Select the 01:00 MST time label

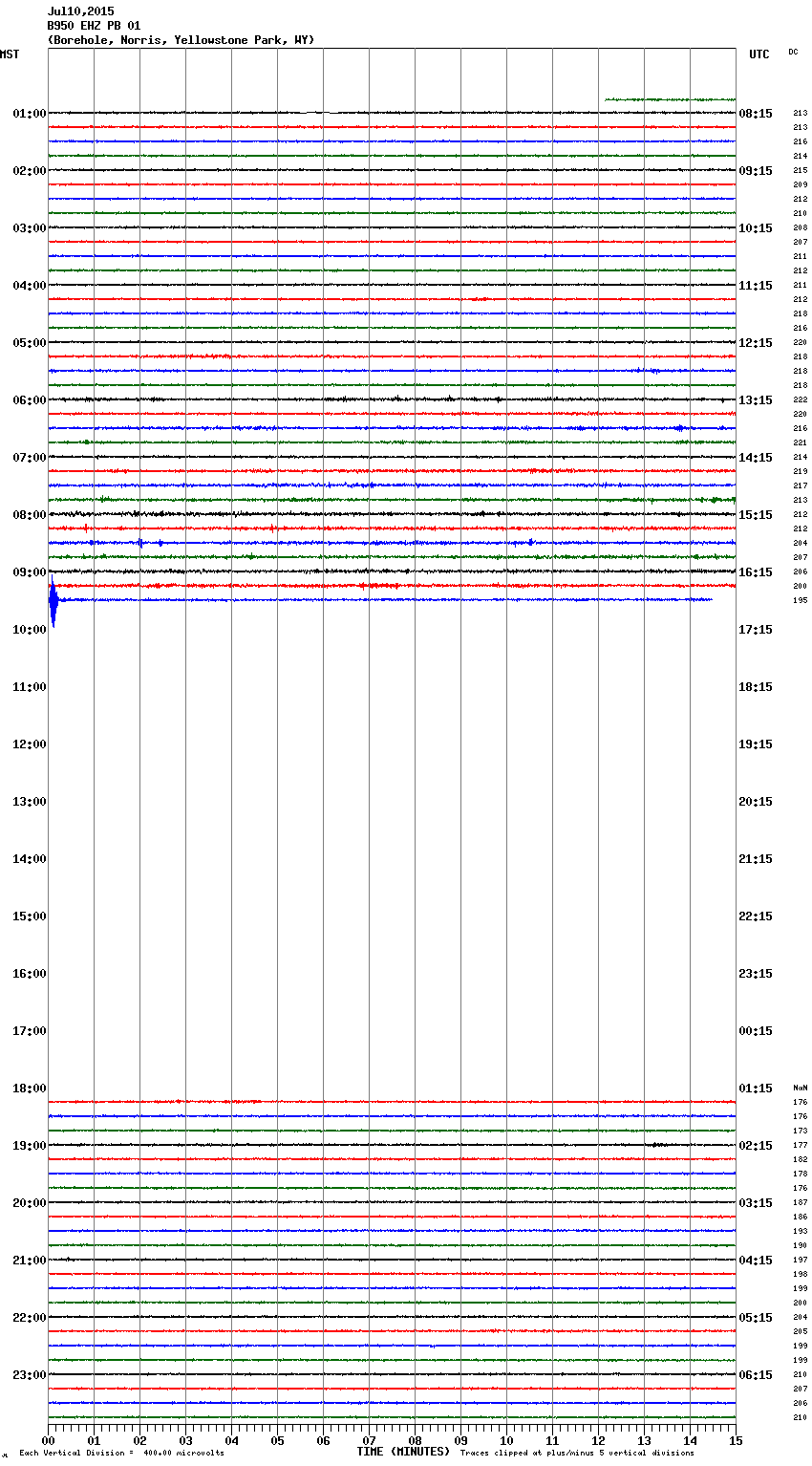(x=30, y=114)
